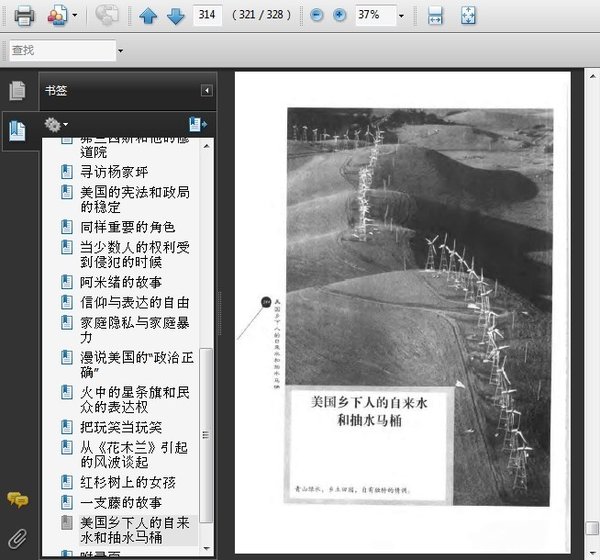Click the fit full page icon
The height and width of the screenshot is (560, 600).
click(468, 15)
